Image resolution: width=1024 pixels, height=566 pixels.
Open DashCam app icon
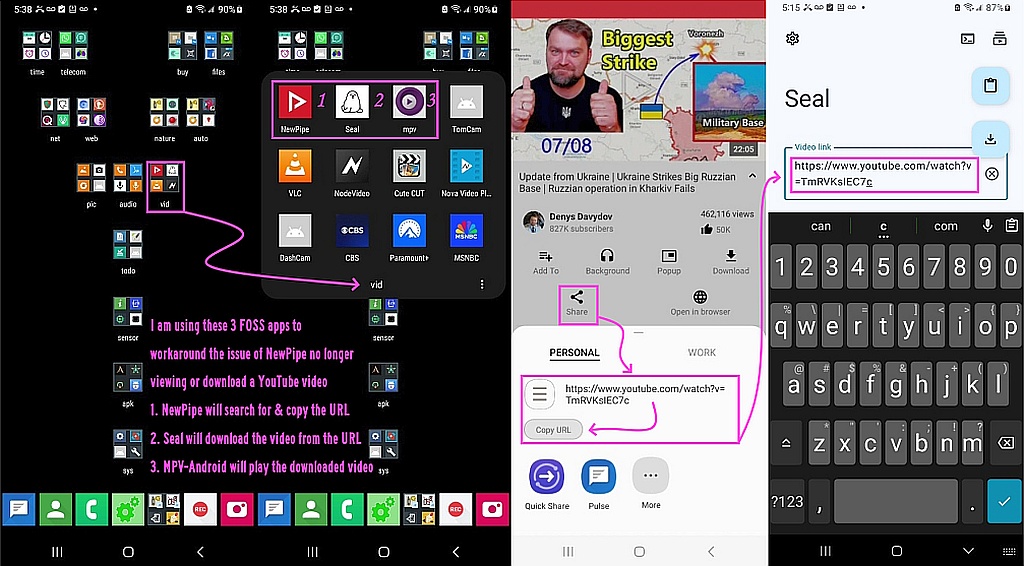pyautogui.click(x=295, y=230)
